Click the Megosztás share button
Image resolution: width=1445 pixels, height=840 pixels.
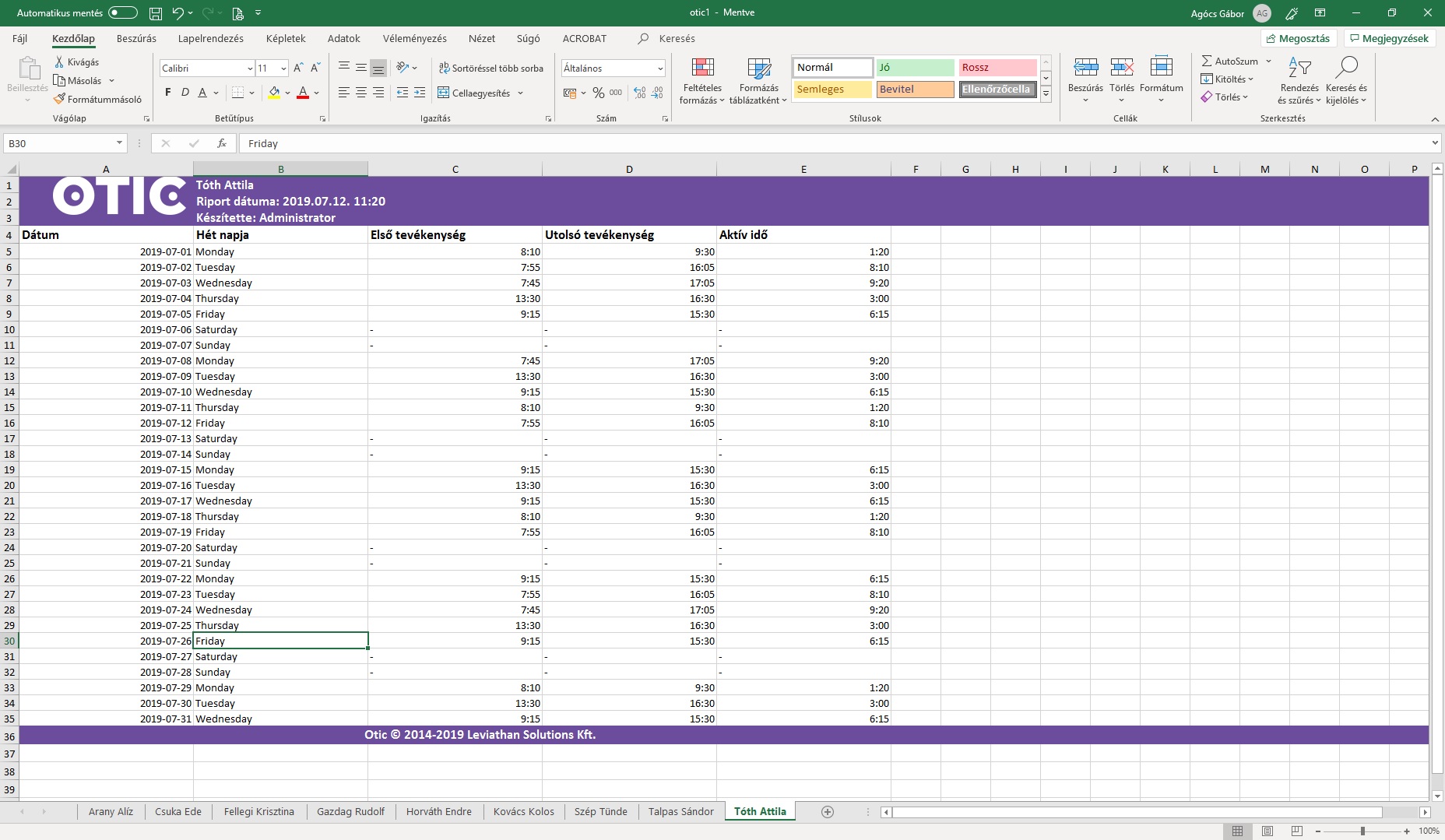coord(1298,38)
